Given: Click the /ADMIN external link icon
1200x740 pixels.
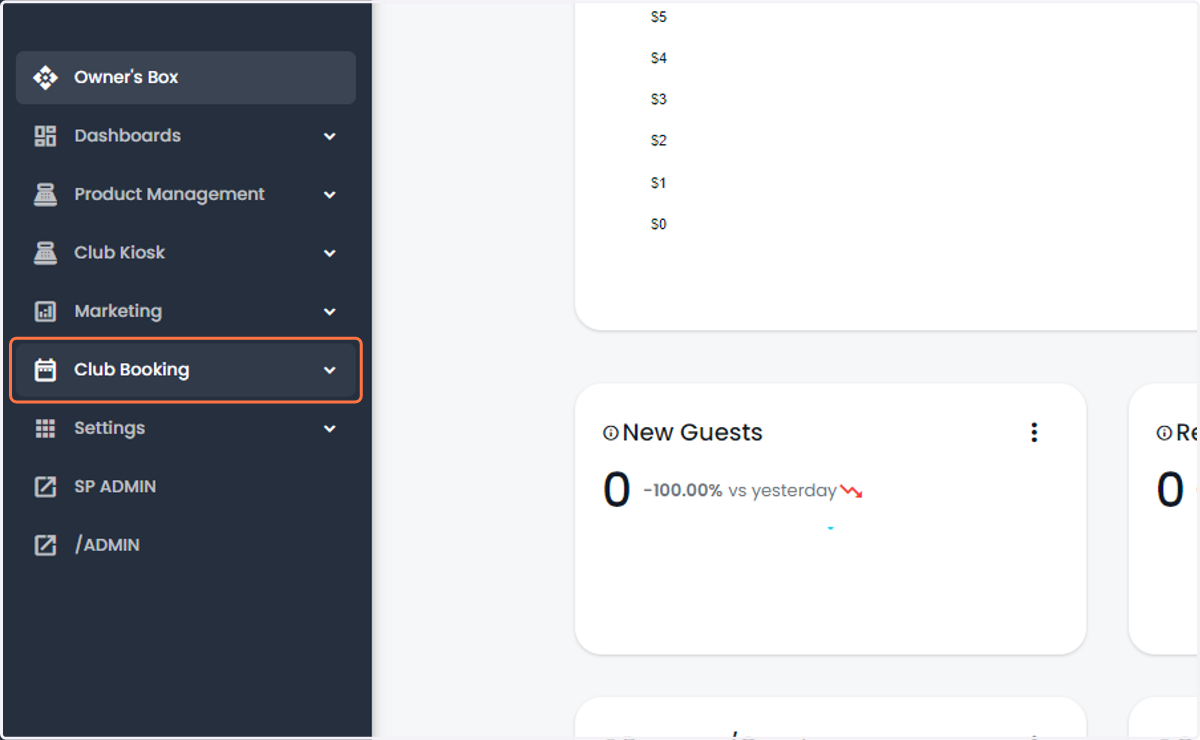Looking at the screenshot, I should point(45,545).
